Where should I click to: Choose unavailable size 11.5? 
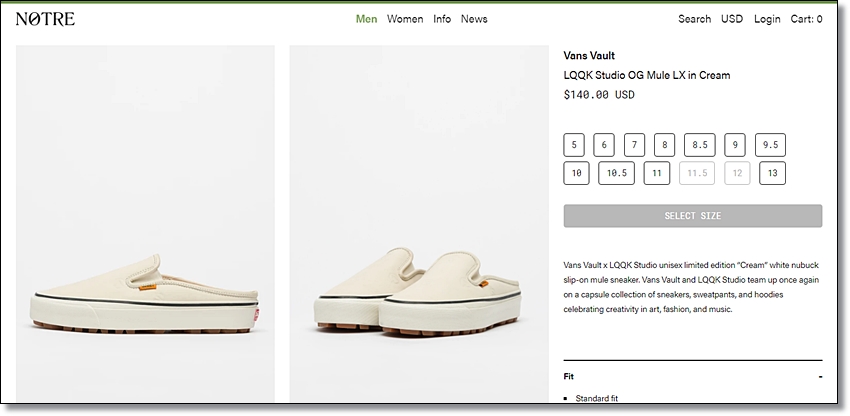click(x=697, y=173)
